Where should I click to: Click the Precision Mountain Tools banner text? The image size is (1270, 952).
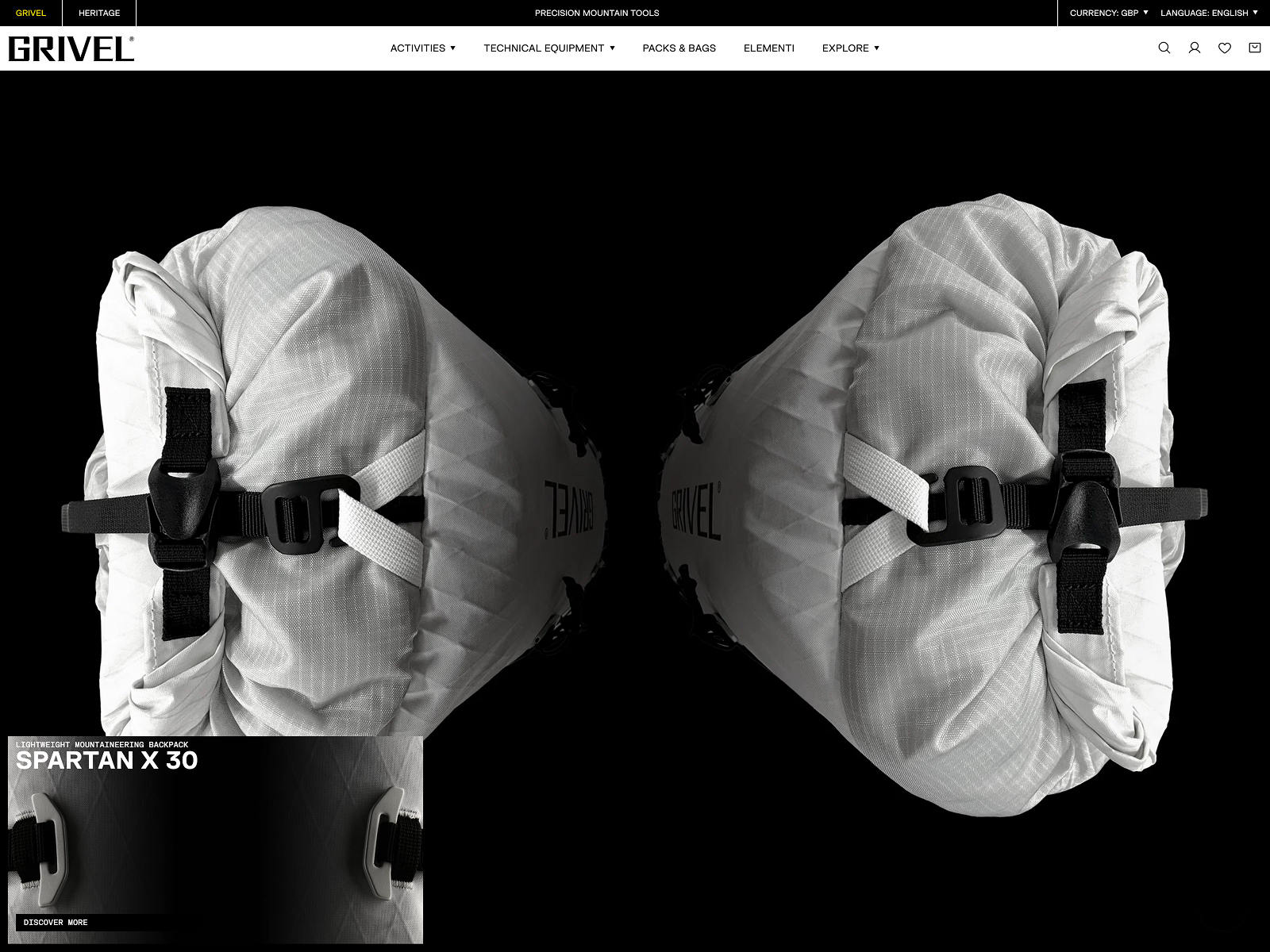(597, 13)
